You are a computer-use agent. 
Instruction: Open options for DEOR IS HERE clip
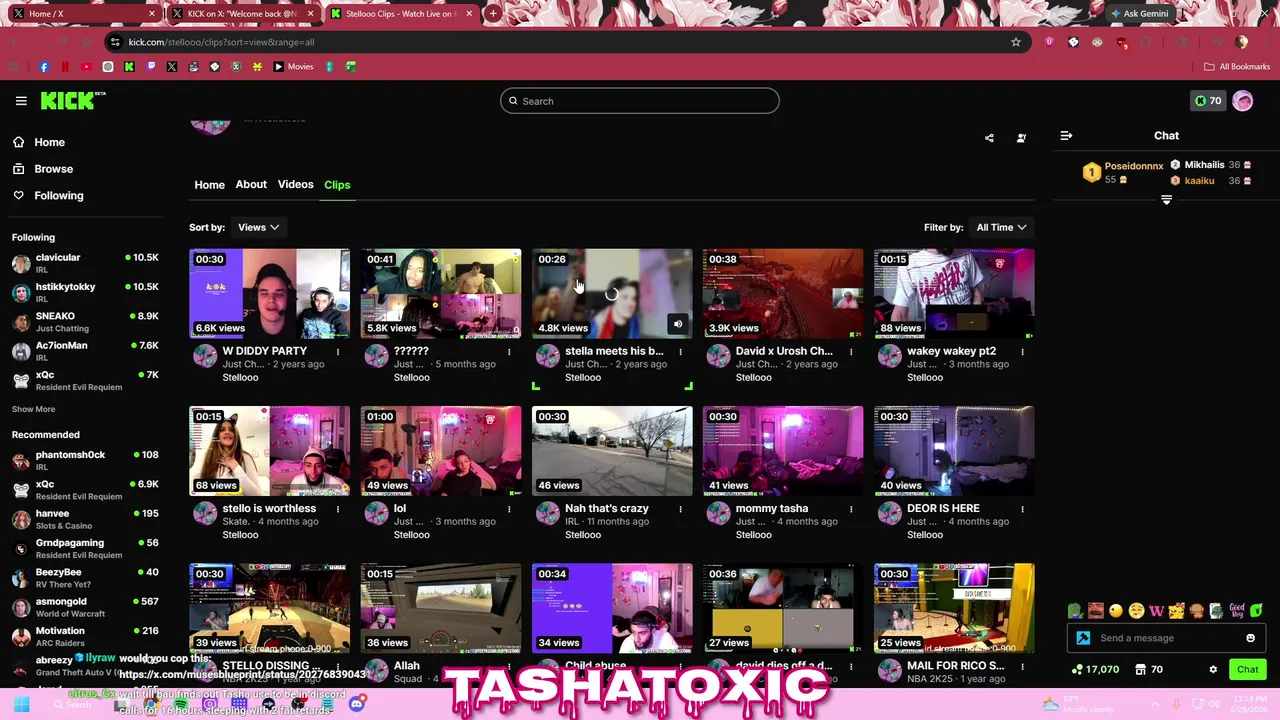(1022, 509)
